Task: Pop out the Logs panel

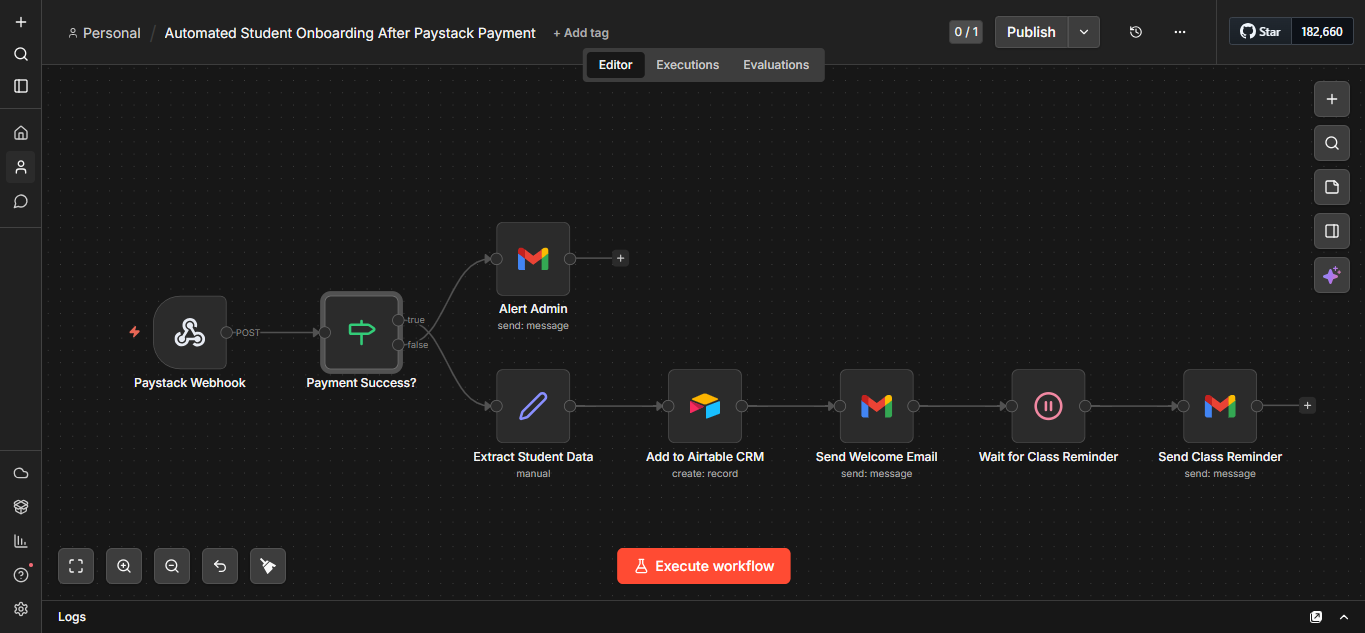Action: [1316, 617]
